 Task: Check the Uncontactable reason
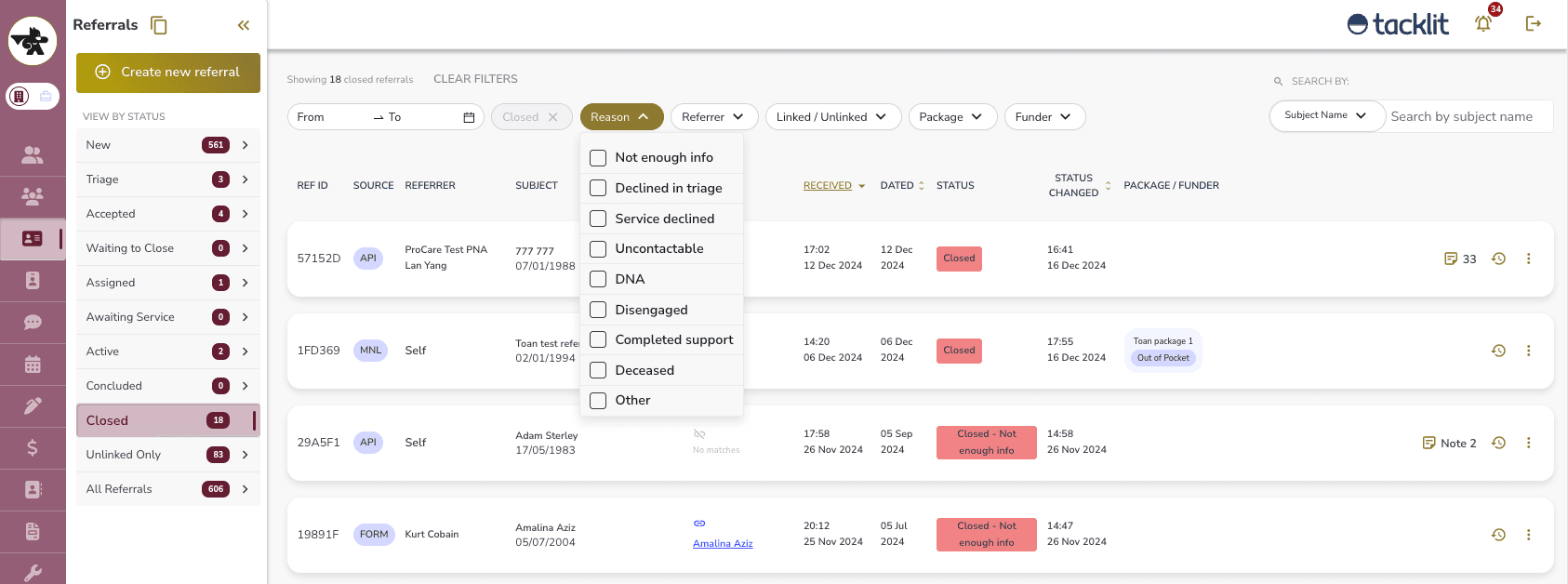tap(598, 249)
